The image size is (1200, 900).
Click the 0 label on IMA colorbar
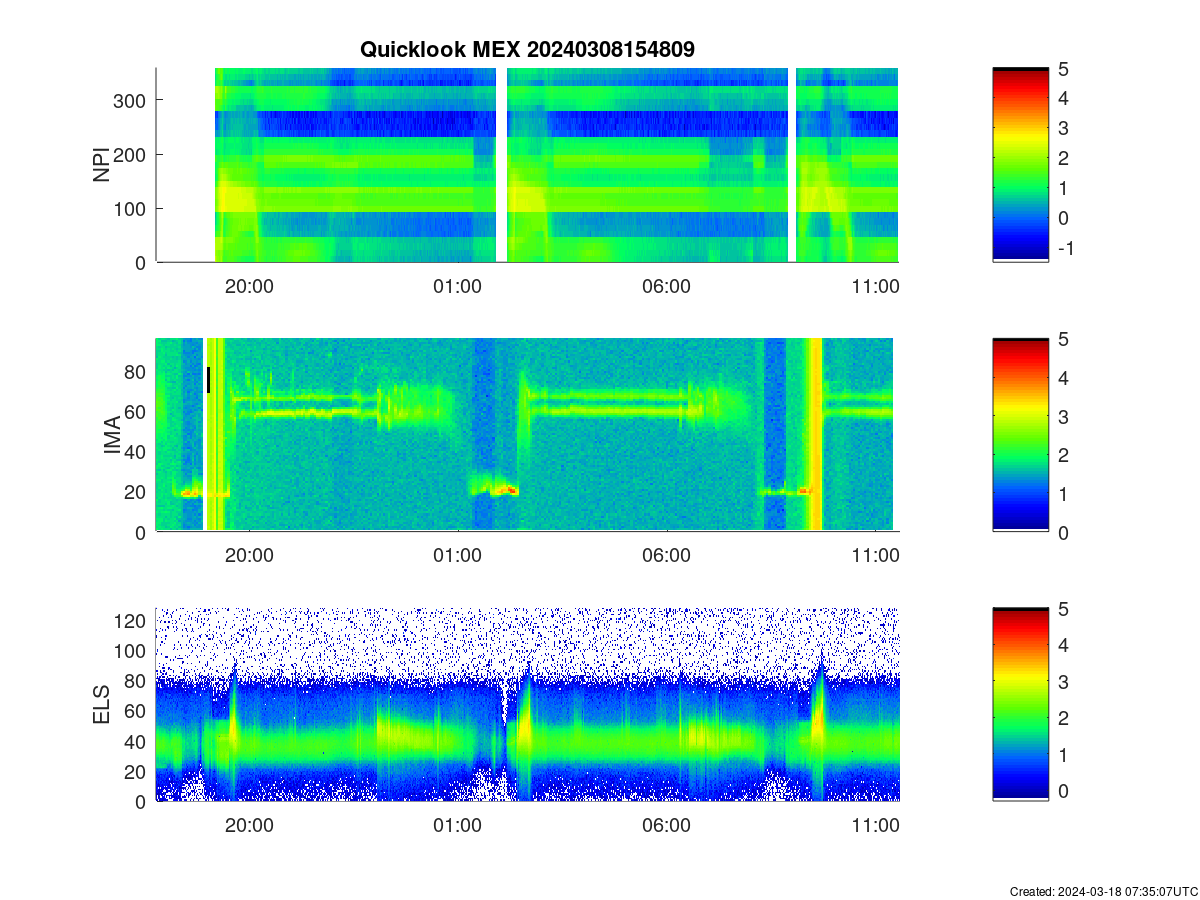pyautogui.click(x=1063, y=531)
